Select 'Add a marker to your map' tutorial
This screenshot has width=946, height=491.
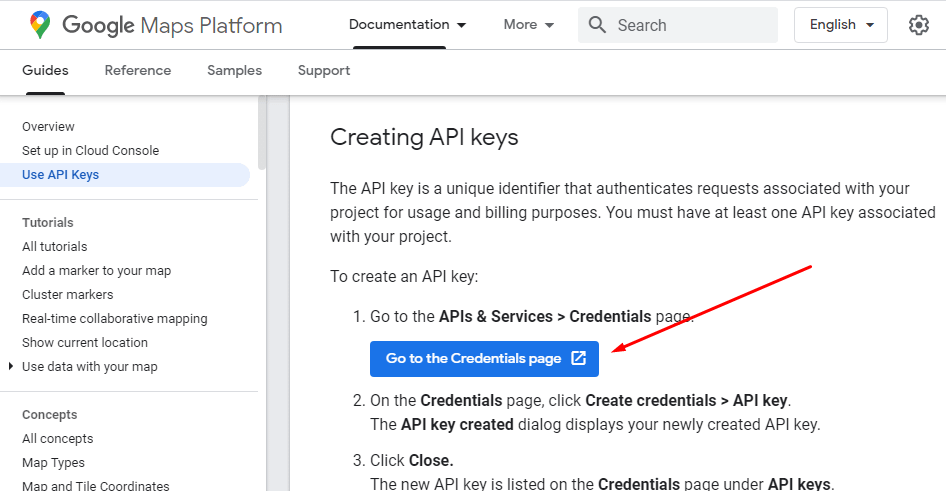point(96,271)
